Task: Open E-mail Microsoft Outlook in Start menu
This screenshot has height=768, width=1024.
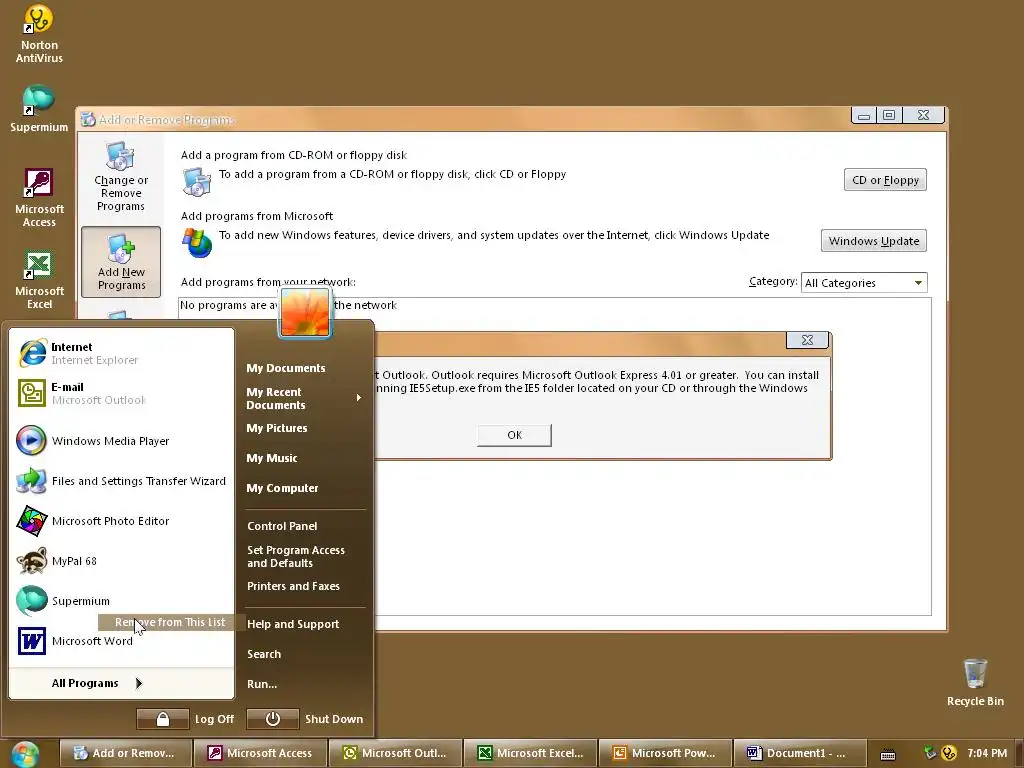Action: 122,393
